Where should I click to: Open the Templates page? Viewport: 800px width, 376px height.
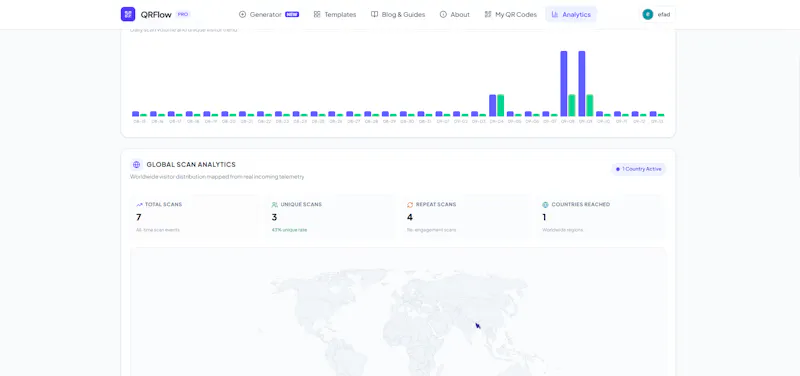(335, 14)
